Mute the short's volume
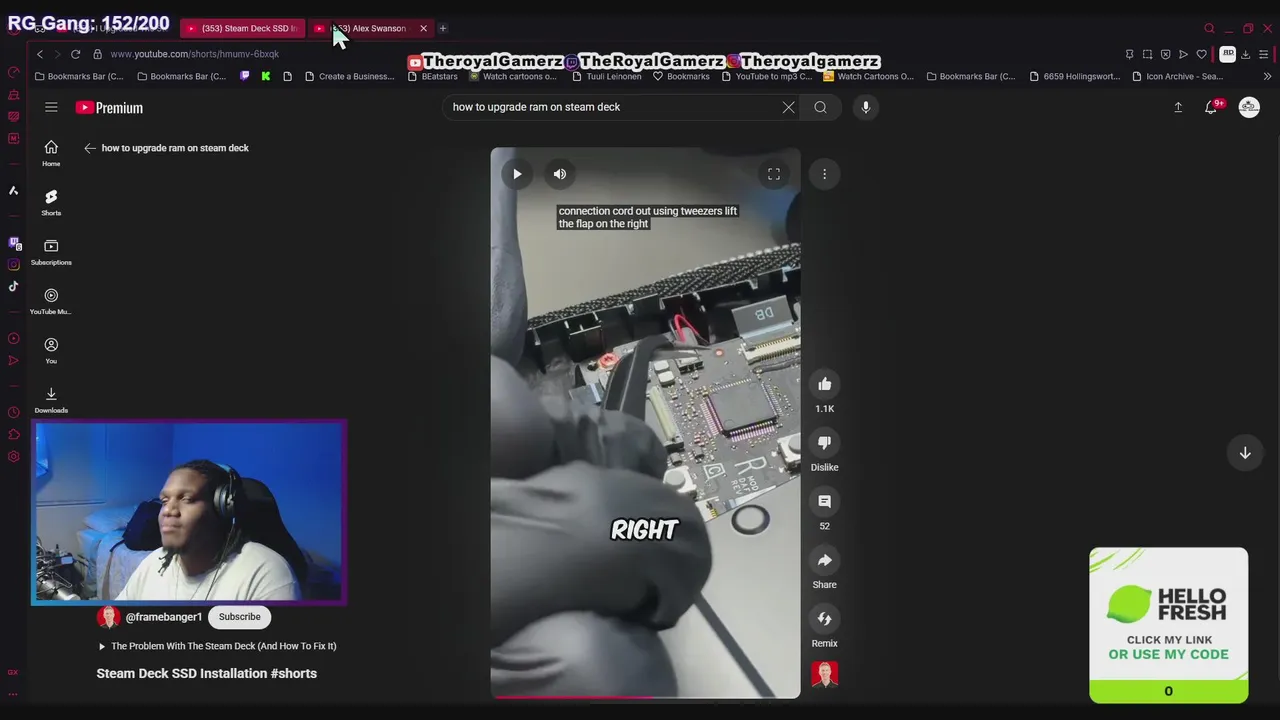Image resolution: width=1280 pixels, height=720 pixels. (x=560, y=174)
